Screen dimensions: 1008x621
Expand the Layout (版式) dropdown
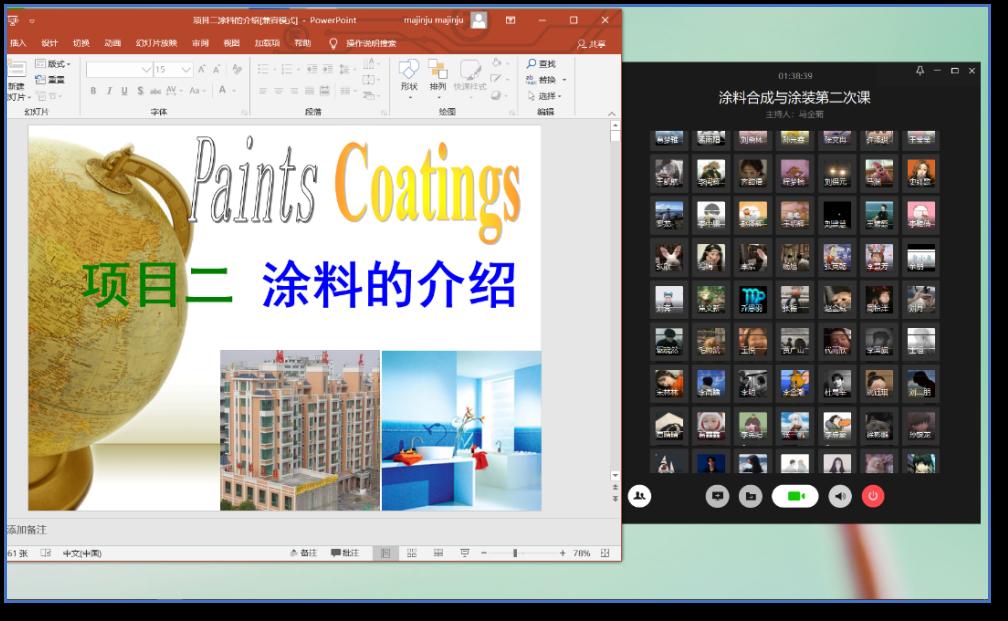[x=55, y=64]
